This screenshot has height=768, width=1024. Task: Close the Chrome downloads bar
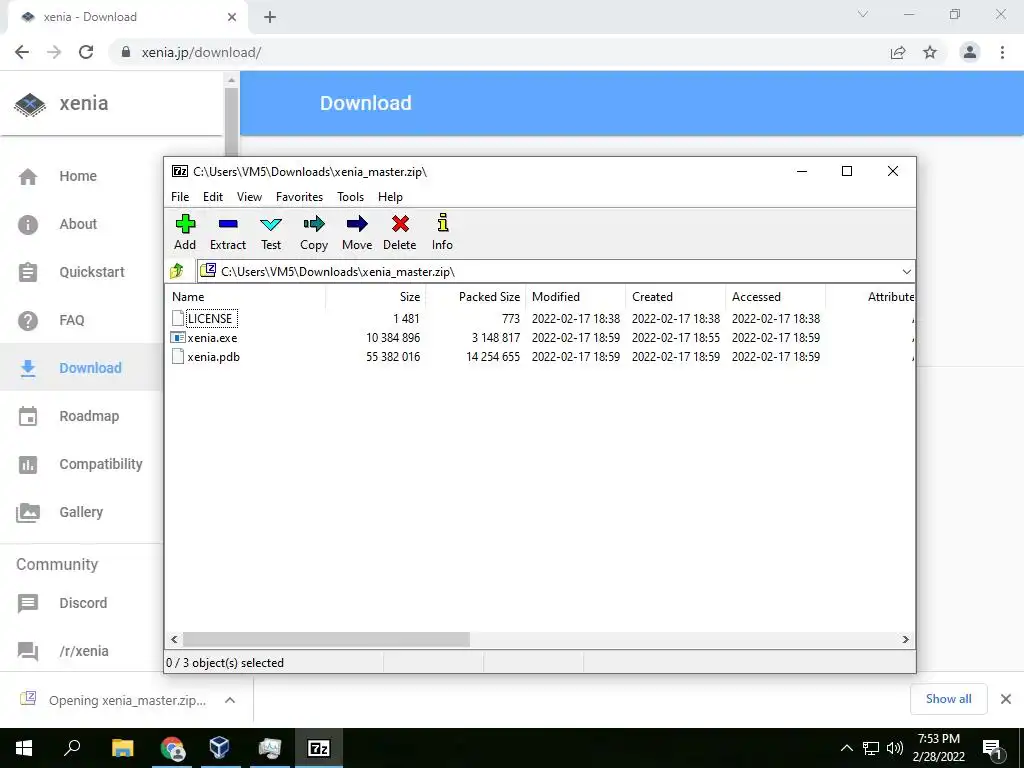[x=1006, y=699]
